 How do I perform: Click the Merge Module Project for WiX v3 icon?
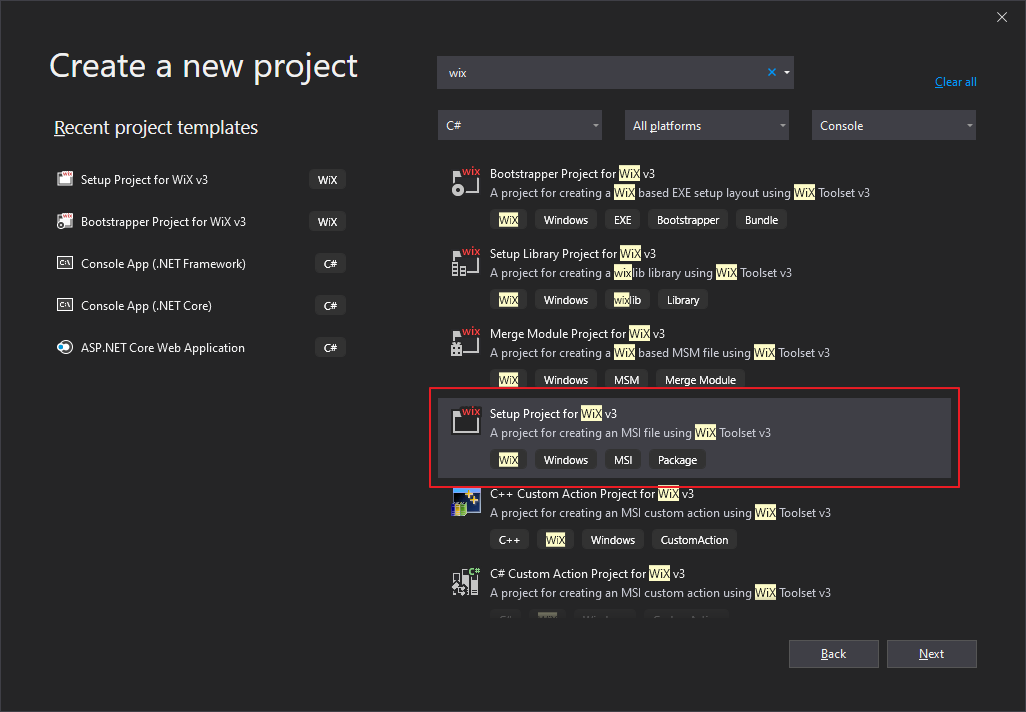[x=465, y=342]
